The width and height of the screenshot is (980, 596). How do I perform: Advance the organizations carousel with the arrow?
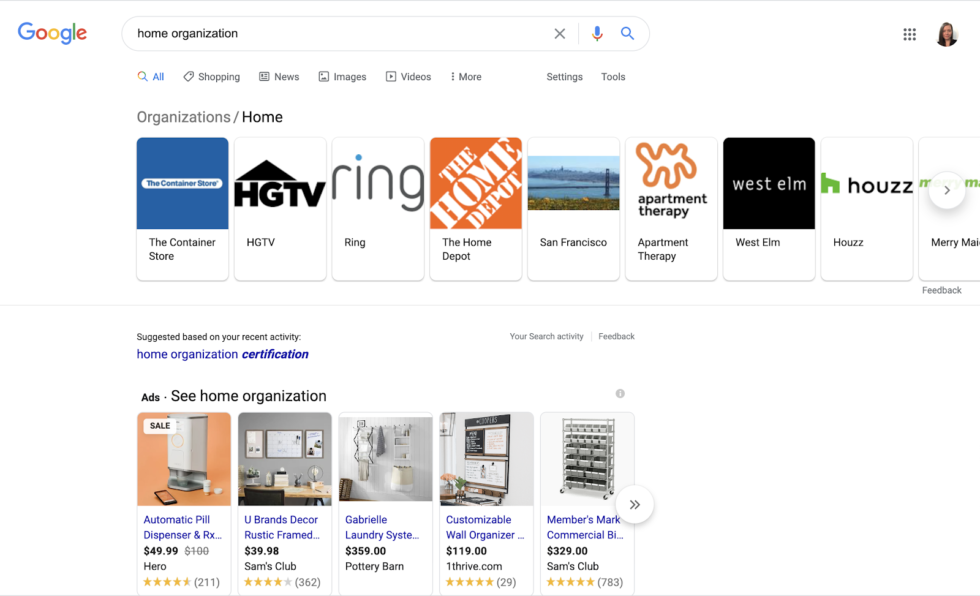pos(947,190)
